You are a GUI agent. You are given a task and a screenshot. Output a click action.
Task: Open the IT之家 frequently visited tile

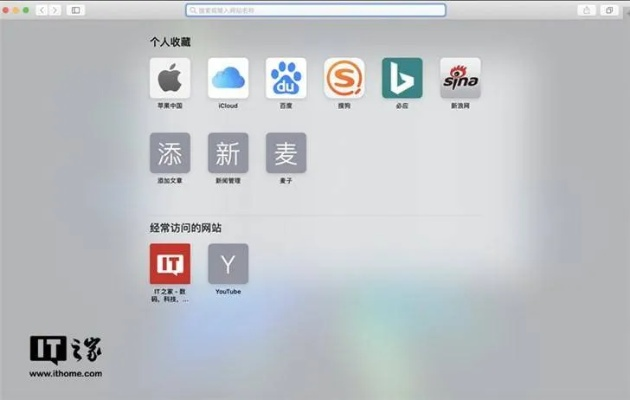pos(170,264)
